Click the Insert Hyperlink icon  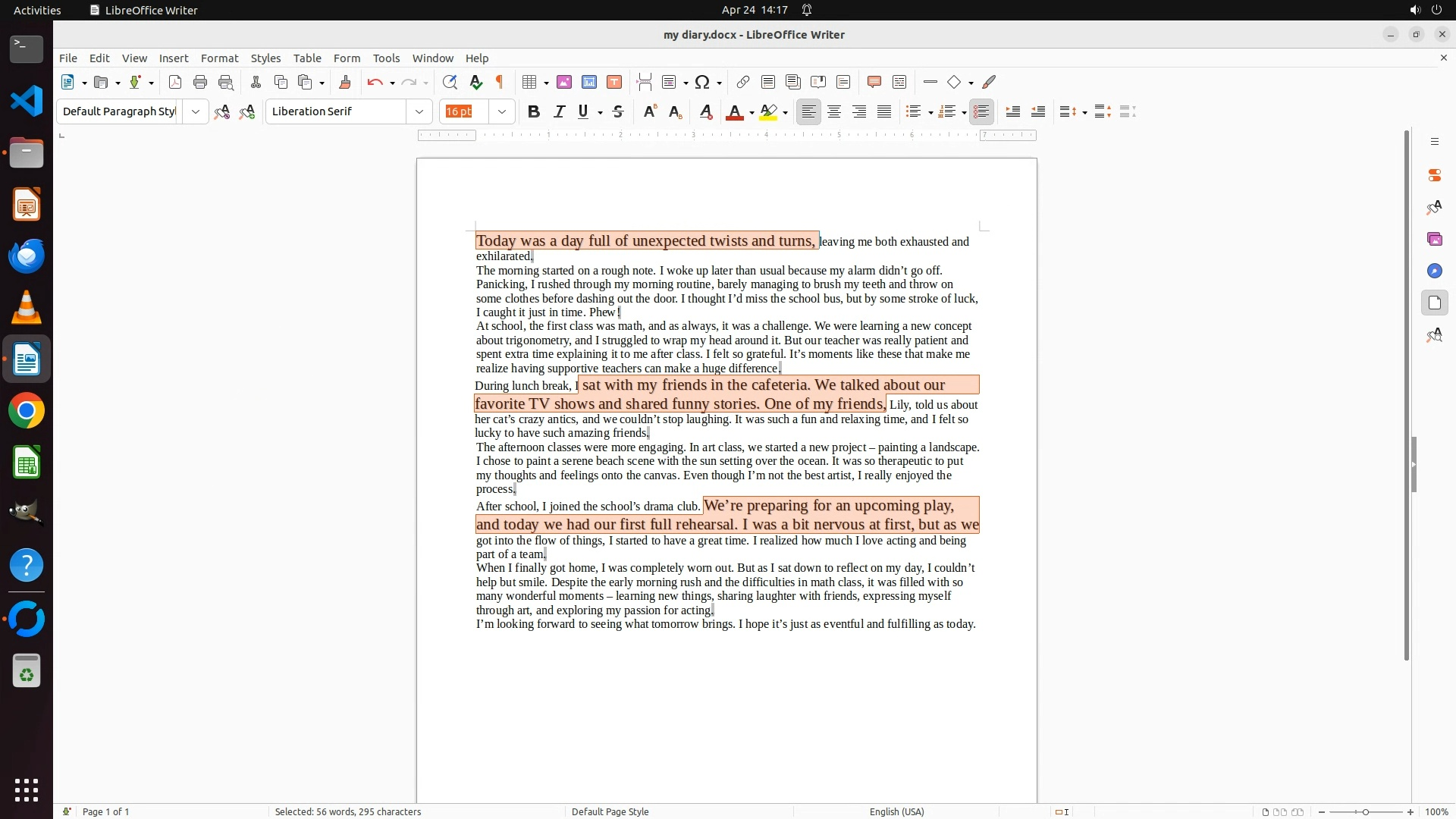[x=743, y=83]
